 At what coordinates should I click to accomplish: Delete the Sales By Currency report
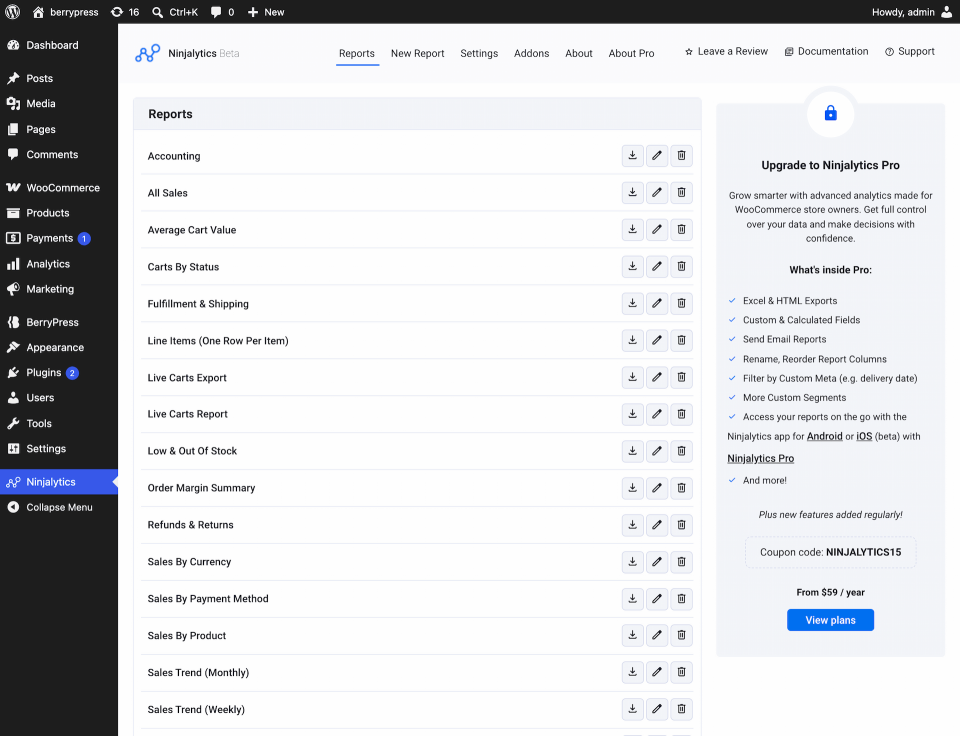tap(681, 561)
